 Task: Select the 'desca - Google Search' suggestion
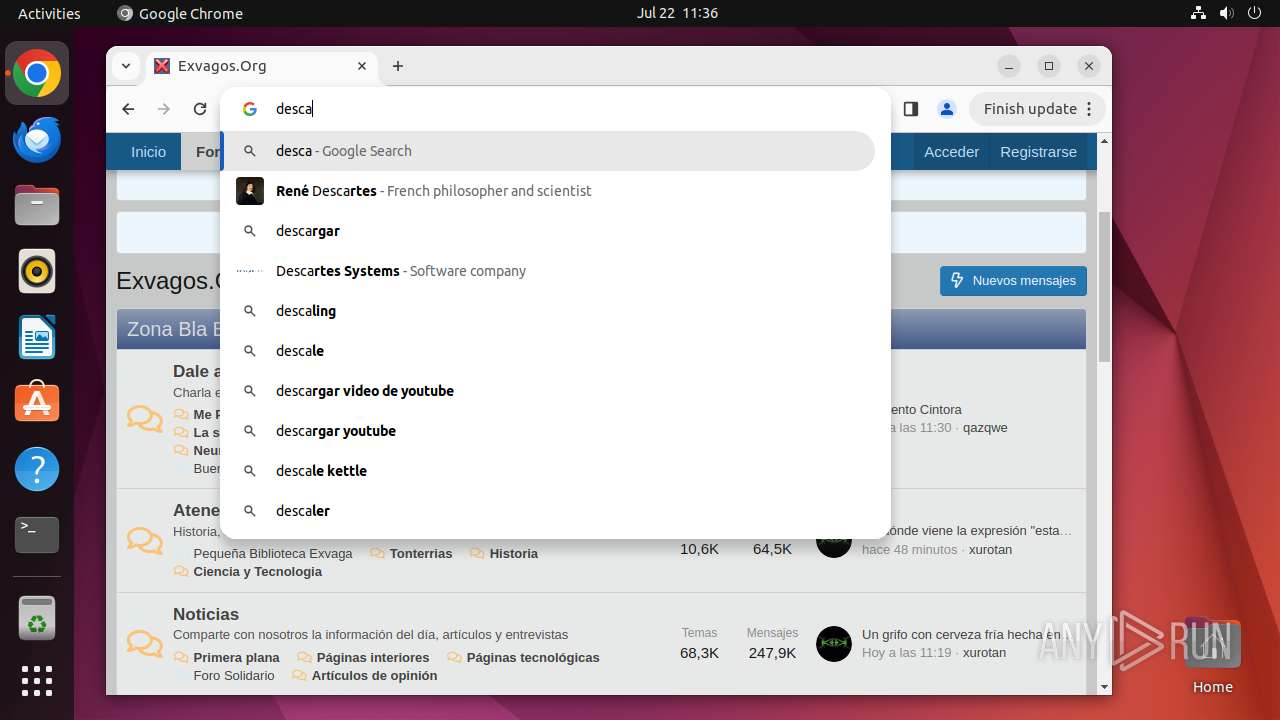coord(548,151)
